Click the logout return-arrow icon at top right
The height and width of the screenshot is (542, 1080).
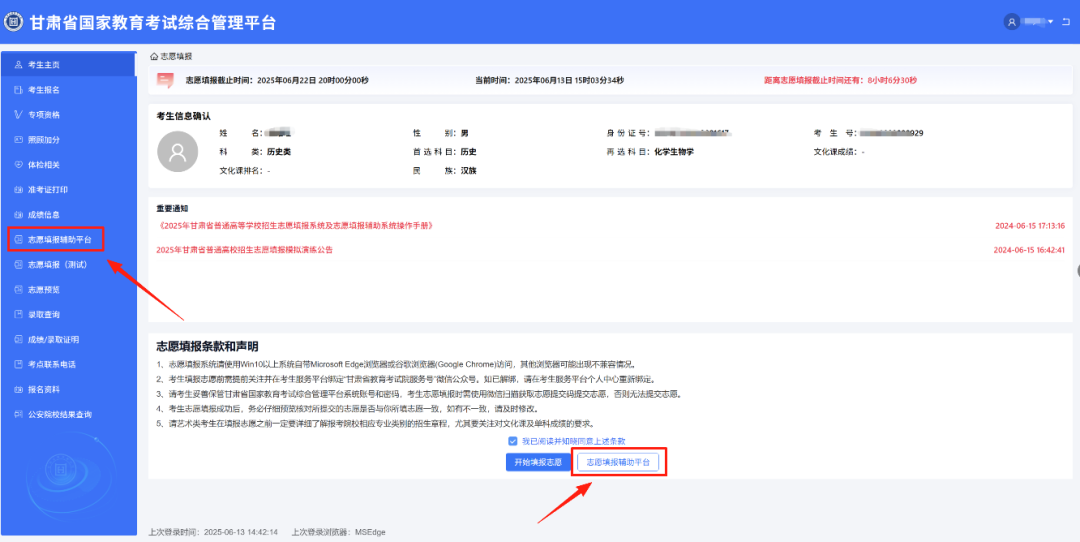point(1066,22)
